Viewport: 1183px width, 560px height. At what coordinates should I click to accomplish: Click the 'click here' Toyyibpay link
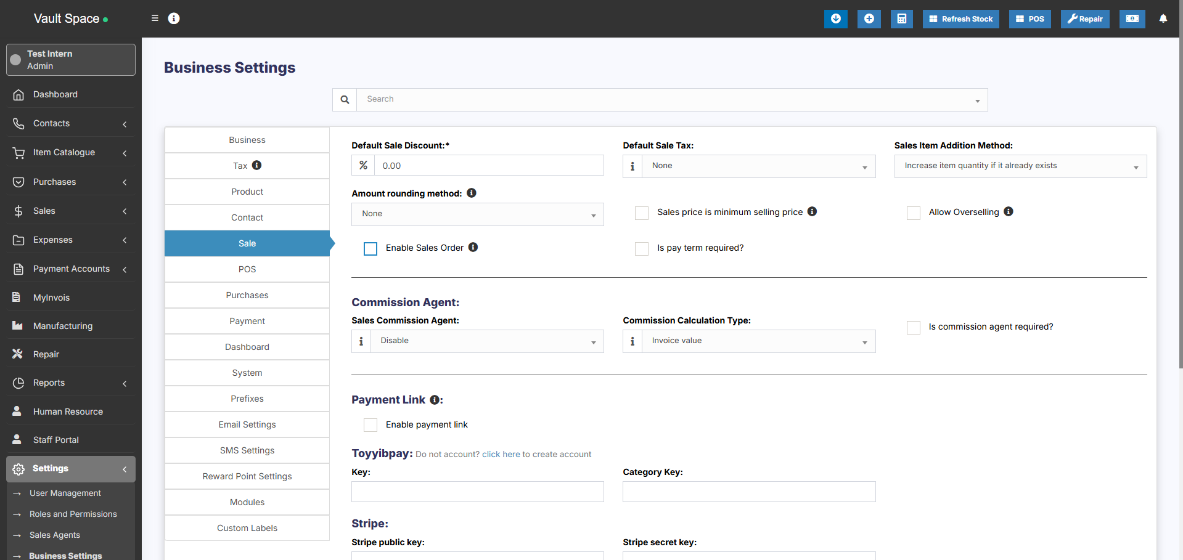tap(500, 454)
